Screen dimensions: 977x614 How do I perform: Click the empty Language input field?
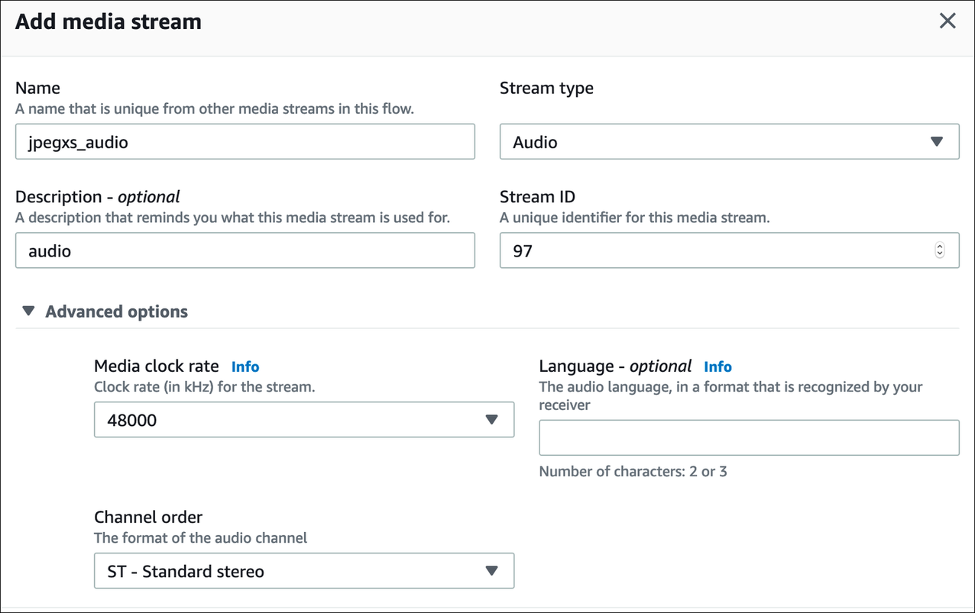click(x=748, y=438)
